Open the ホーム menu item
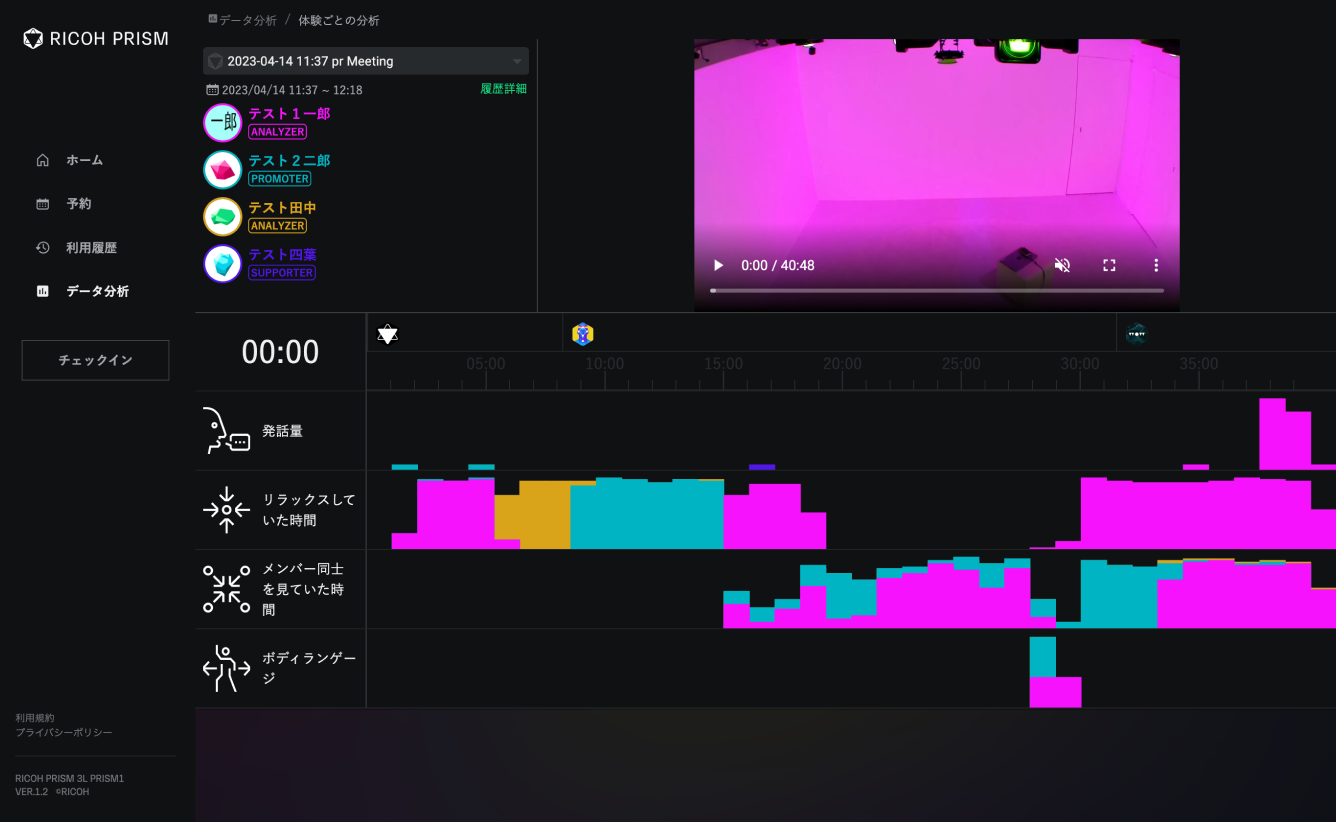Image resolution: width=1336 pixels, height=822 pixels. 84,160
